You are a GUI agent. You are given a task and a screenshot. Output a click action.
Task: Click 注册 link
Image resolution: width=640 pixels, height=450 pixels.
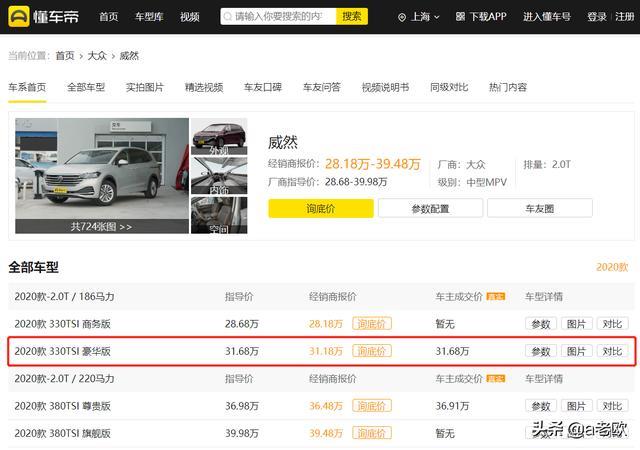624,17
